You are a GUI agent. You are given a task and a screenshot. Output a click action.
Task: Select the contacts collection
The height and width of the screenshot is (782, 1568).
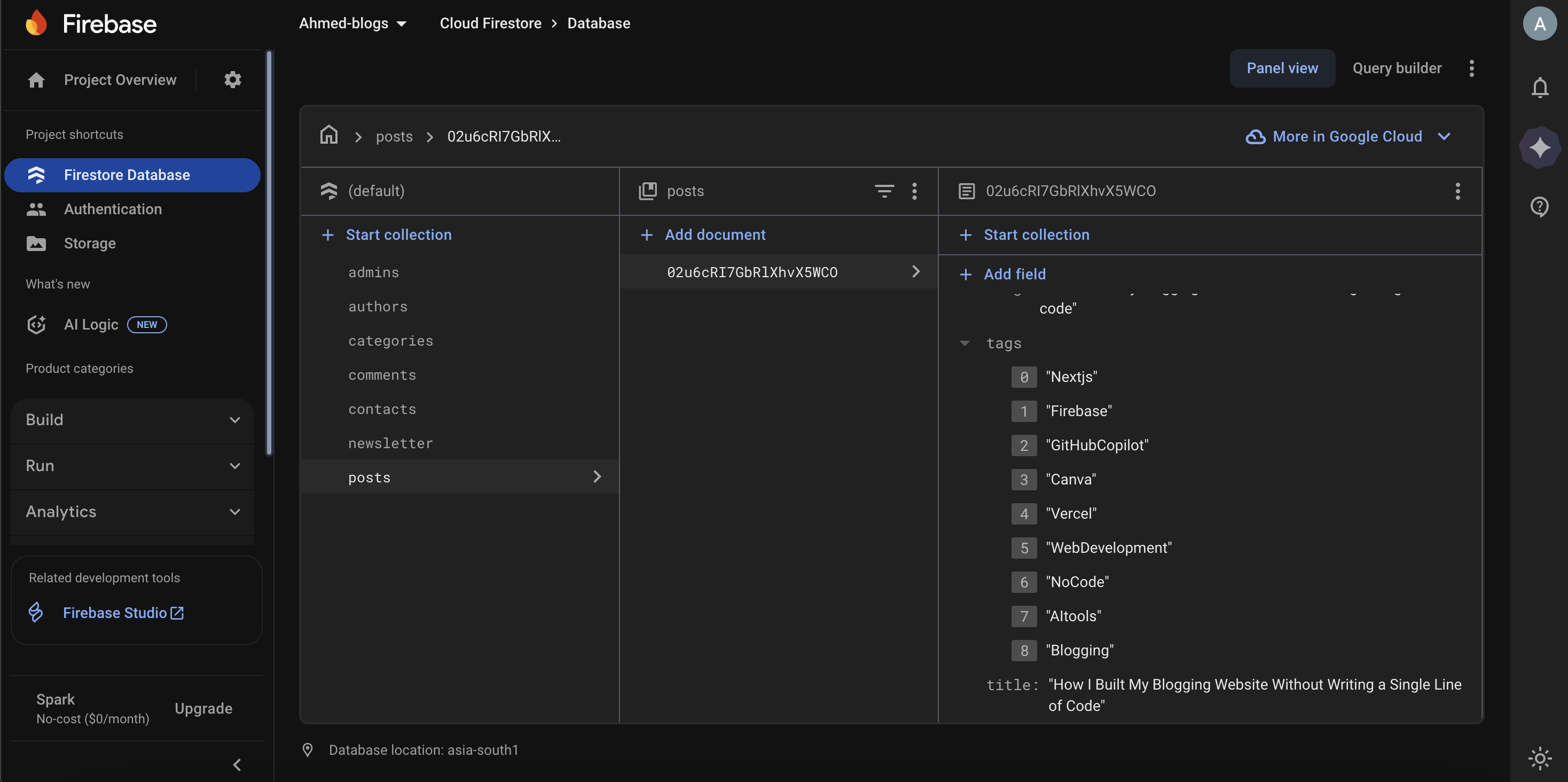[x=460, y=409]
